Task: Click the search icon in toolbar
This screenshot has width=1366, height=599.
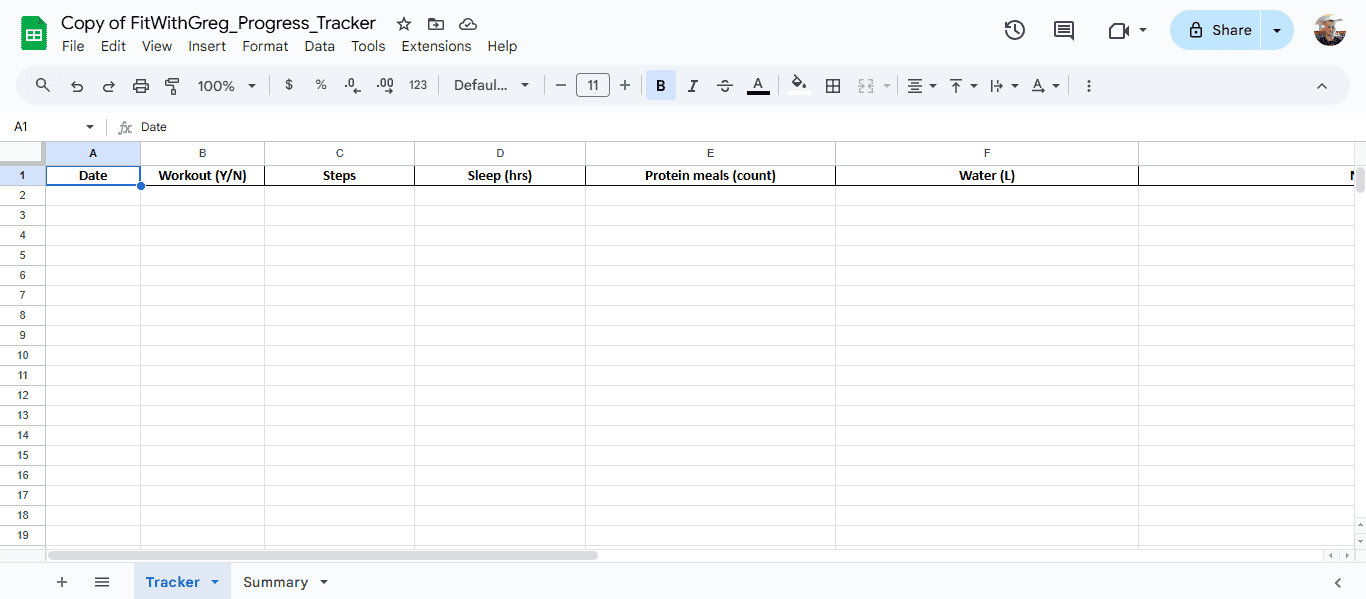Action: tap(42, 85)
